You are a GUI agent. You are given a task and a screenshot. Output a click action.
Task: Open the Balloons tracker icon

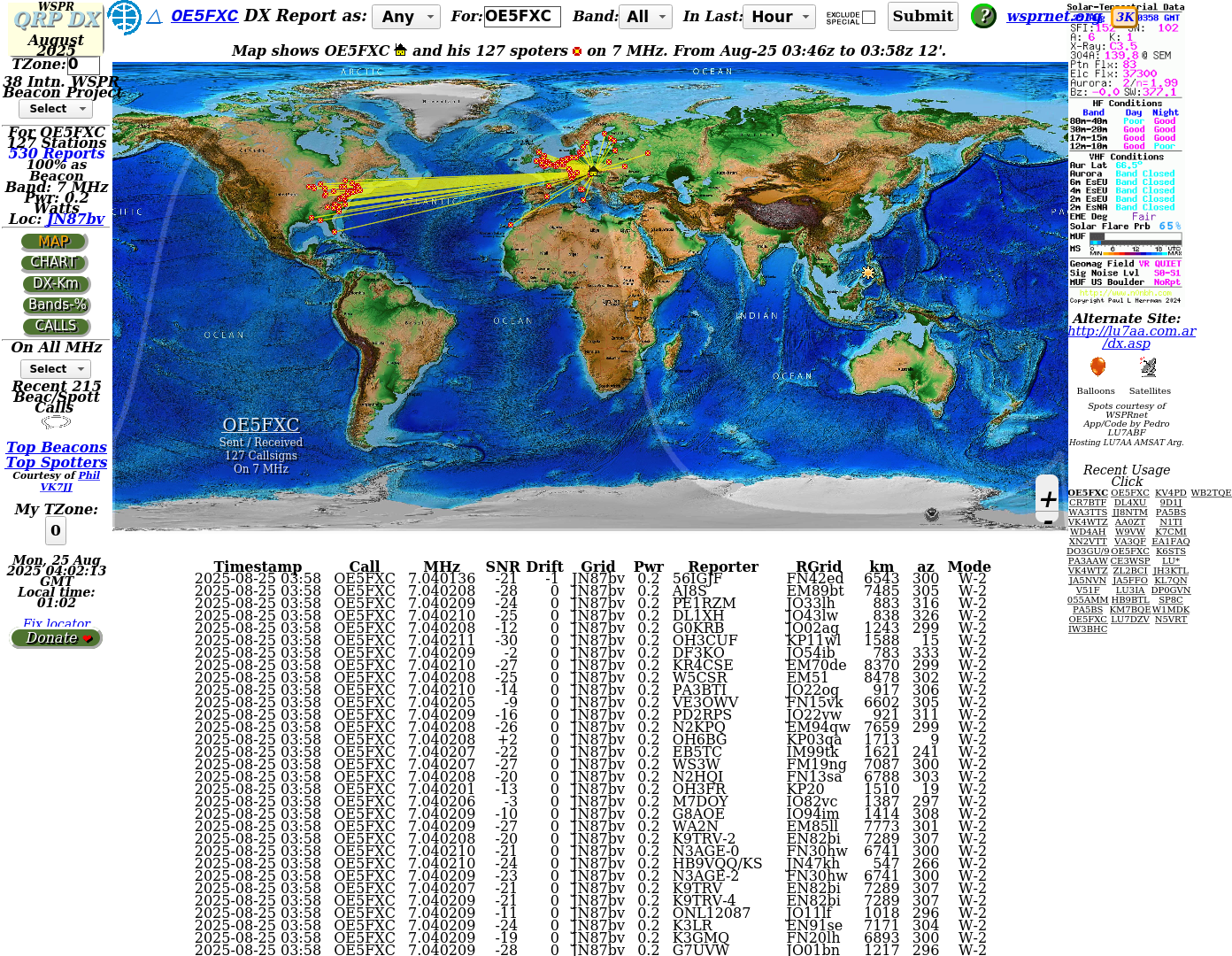pos(1097,367)
